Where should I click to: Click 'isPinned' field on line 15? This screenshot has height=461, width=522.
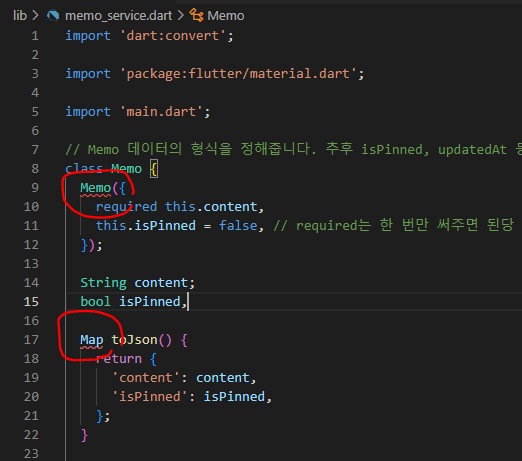pos(150,302)
